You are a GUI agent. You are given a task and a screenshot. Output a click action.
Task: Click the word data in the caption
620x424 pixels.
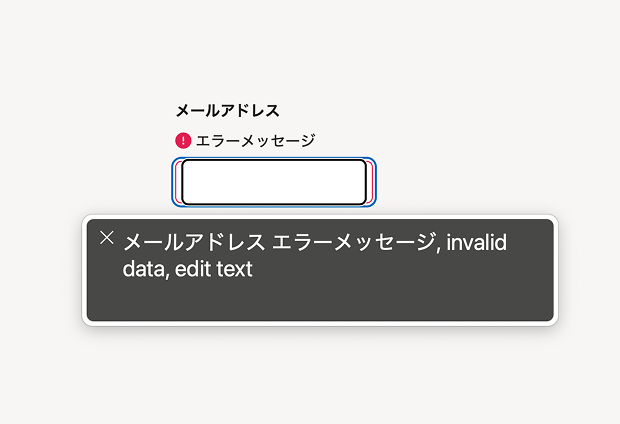[x=144, y=268]
